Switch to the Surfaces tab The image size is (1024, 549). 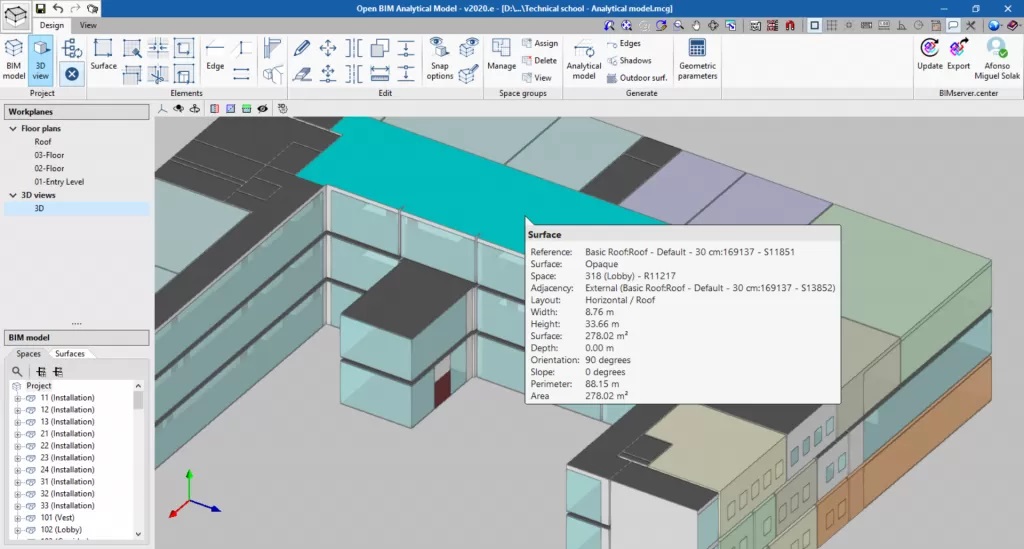click(x=70, y=354)
